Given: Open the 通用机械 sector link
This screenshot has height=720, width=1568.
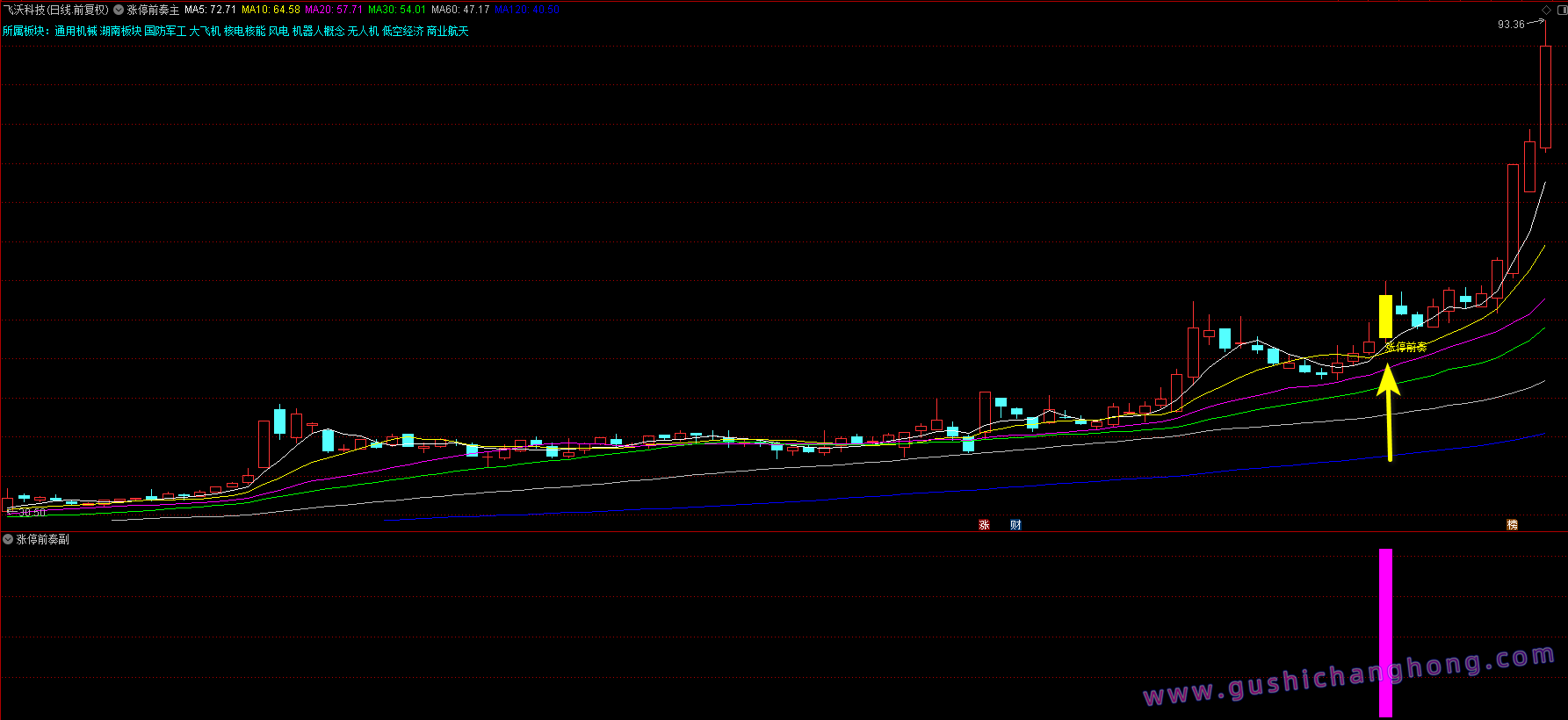Looking at the screenshot, I should [x=76, y=31].
